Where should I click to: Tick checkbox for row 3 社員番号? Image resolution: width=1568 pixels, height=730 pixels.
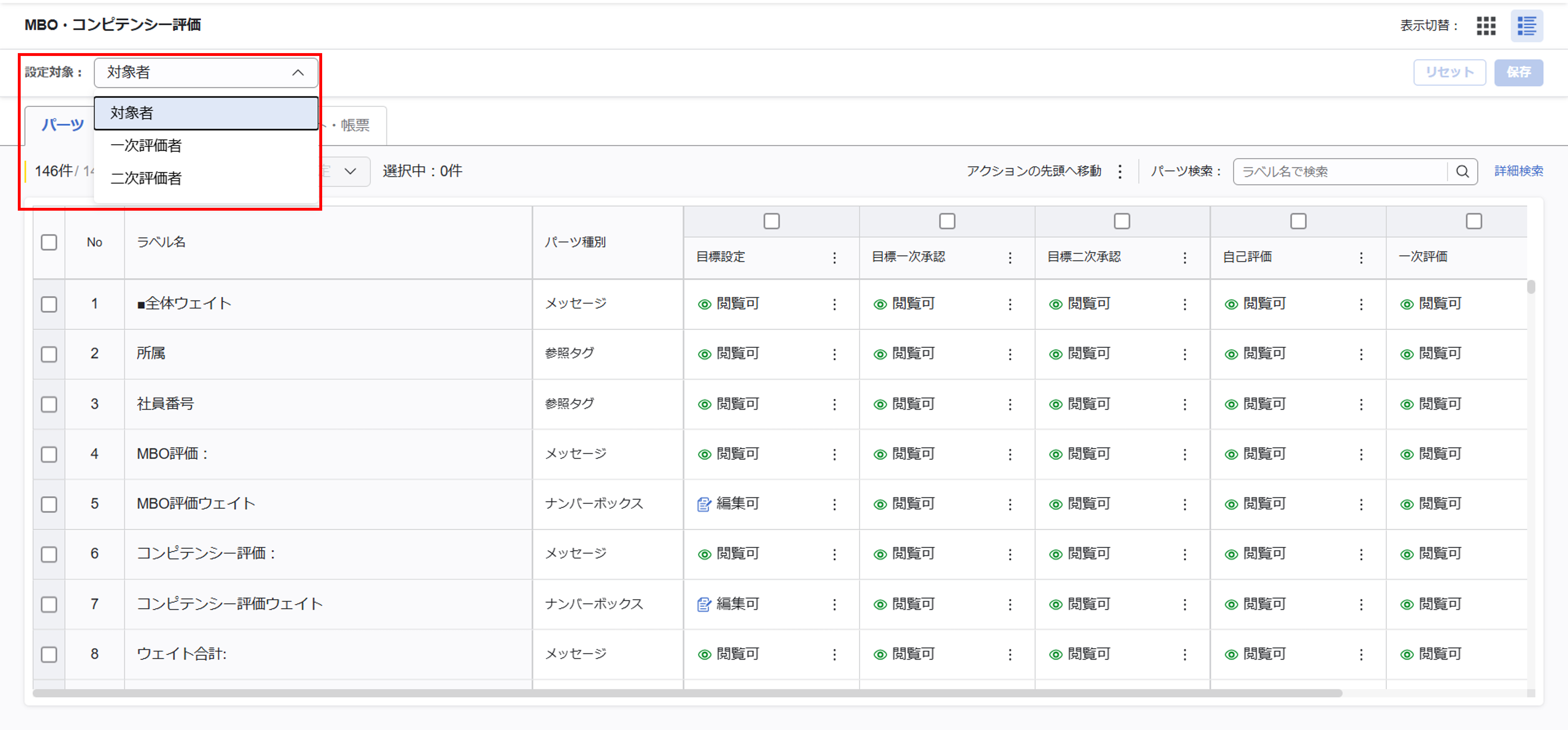49,404
